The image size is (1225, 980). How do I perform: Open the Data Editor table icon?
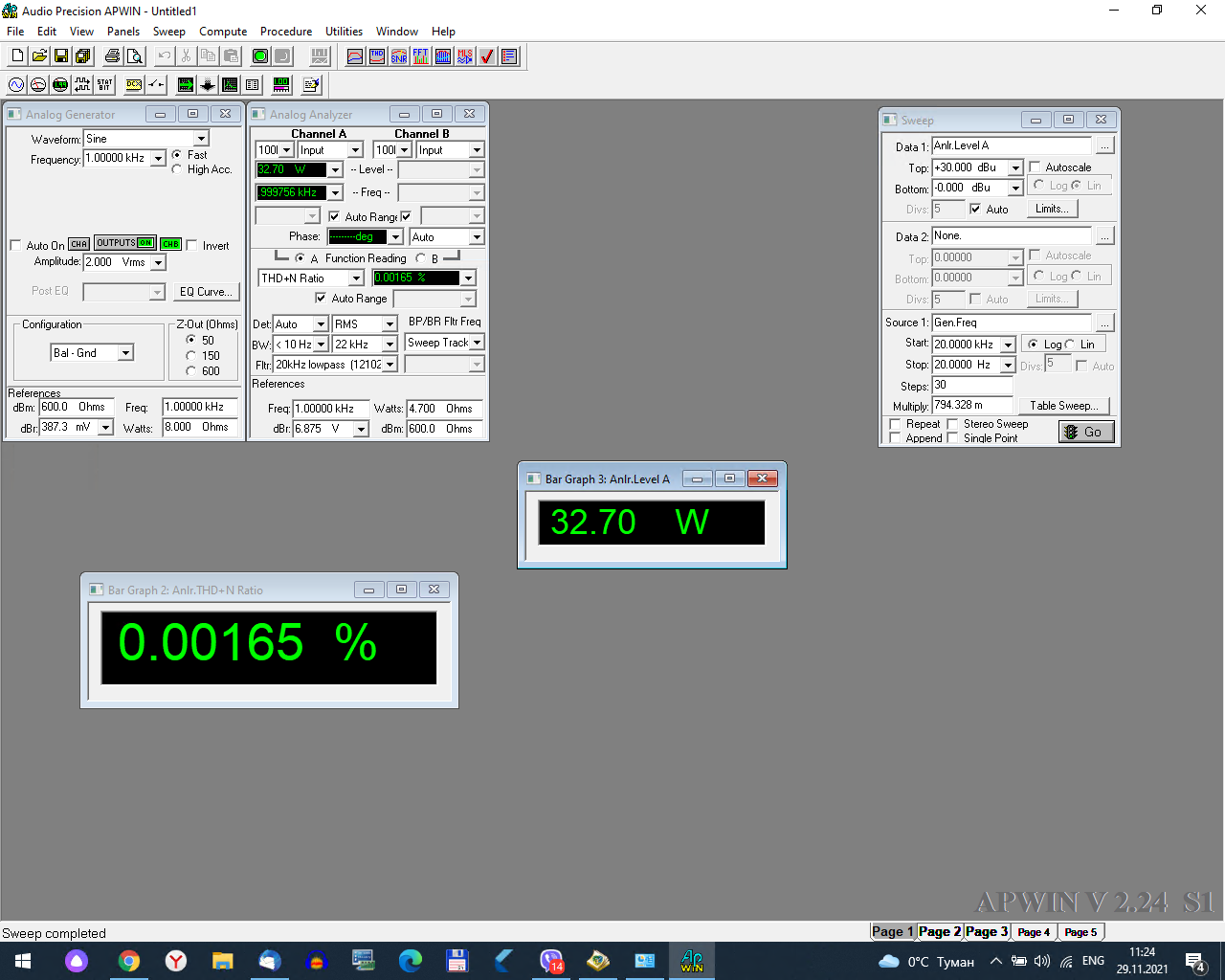click(252, 85)
